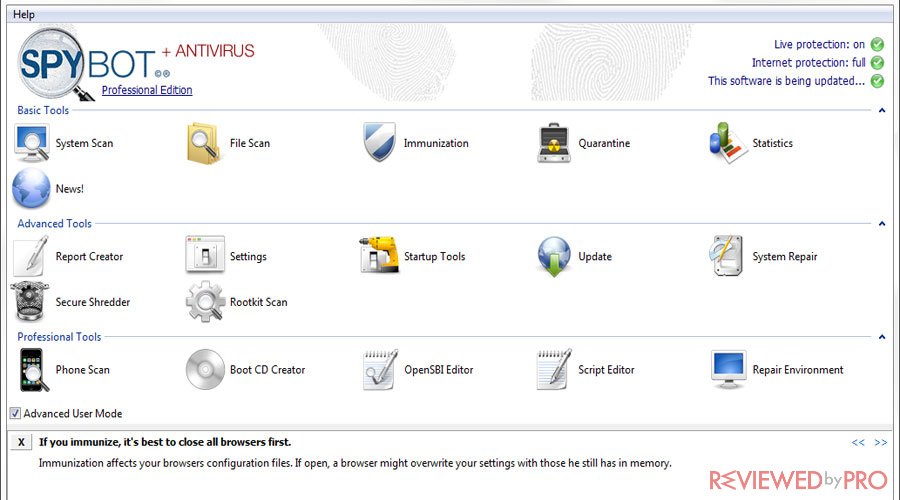The width and height of the screenshot is (900, 500).
Task: Open the Phone Scan phone icon
Action: (33, 370)
